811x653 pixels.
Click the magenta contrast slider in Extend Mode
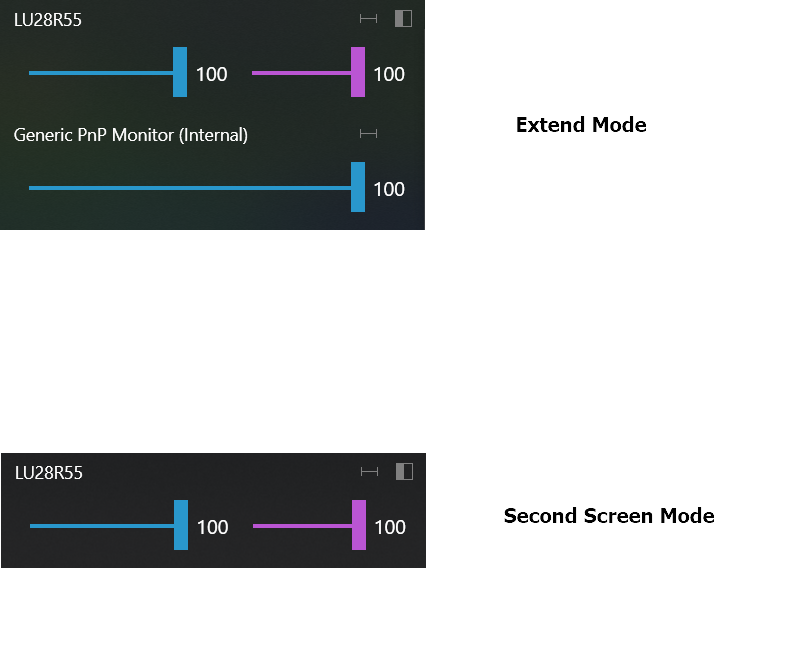coord(357,73)
